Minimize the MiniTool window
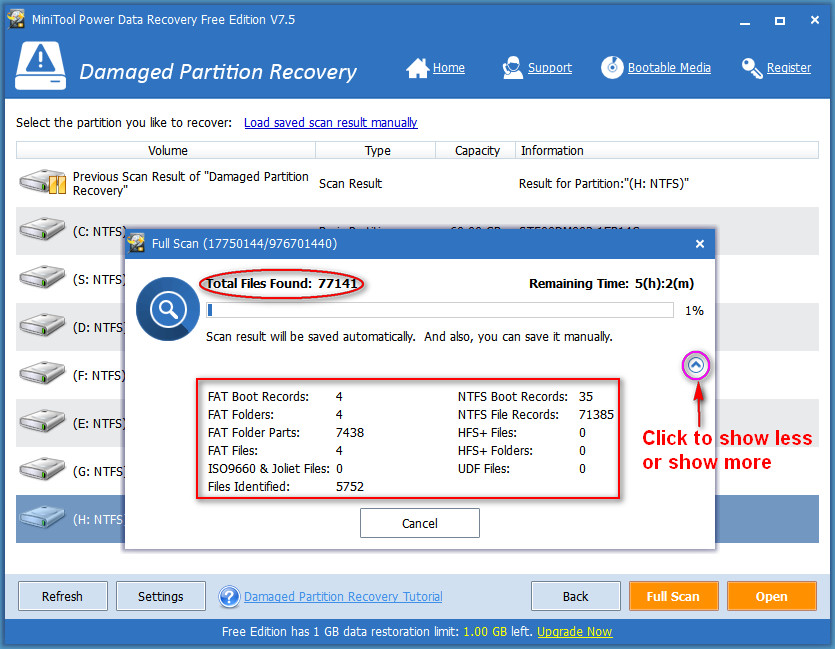835x649 pixels. (745, 21)
